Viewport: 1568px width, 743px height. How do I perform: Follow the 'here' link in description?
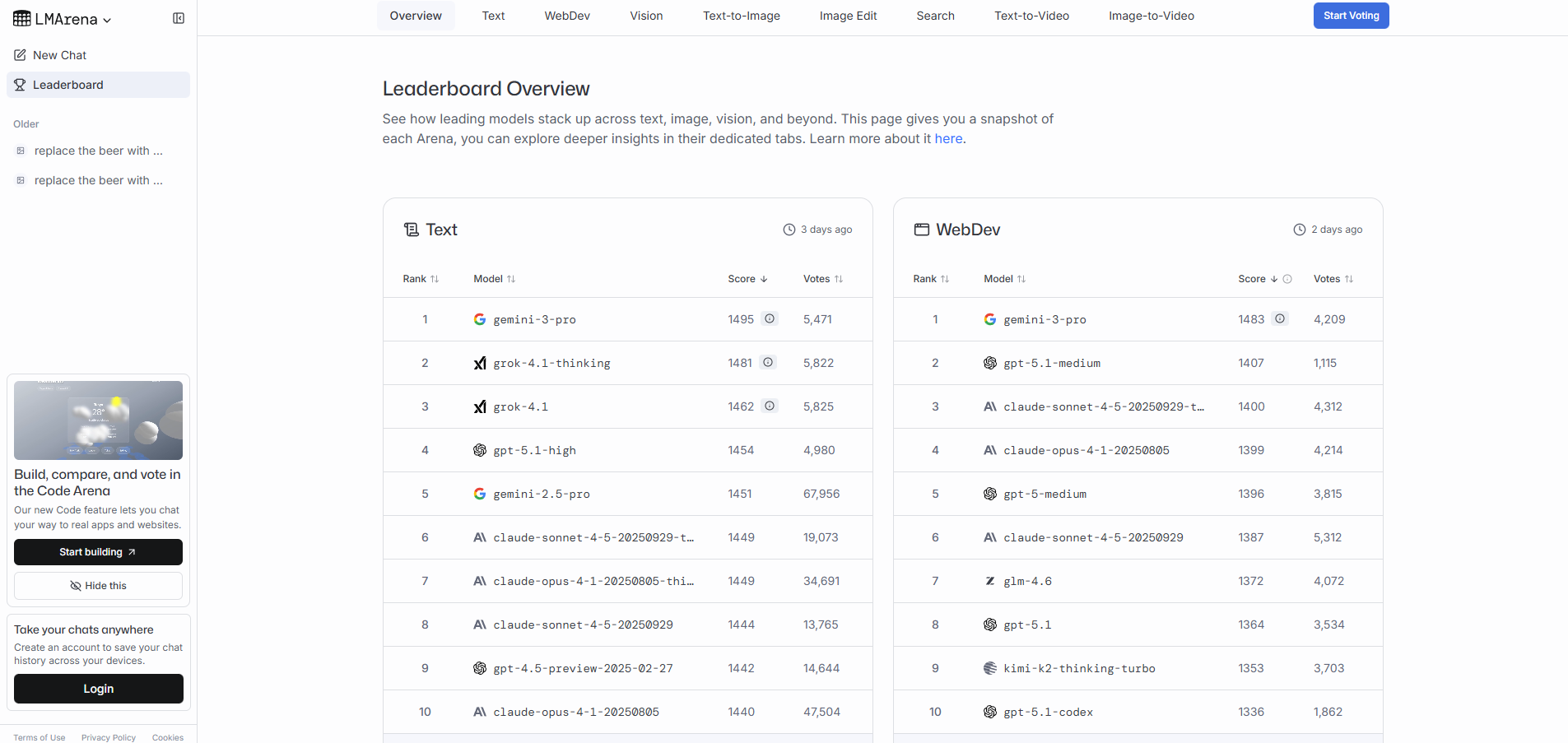pyautogui.click(x=948, y=138)
